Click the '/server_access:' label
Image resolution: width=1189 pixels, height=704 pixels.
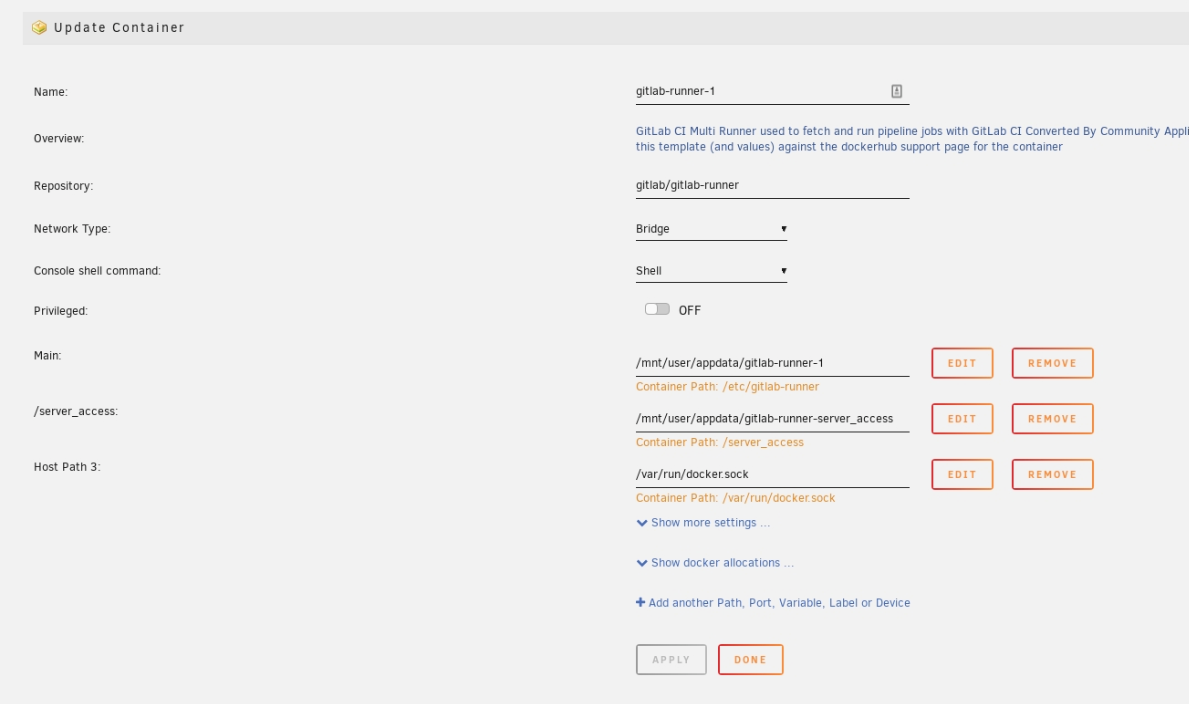[x=76, y=412]
